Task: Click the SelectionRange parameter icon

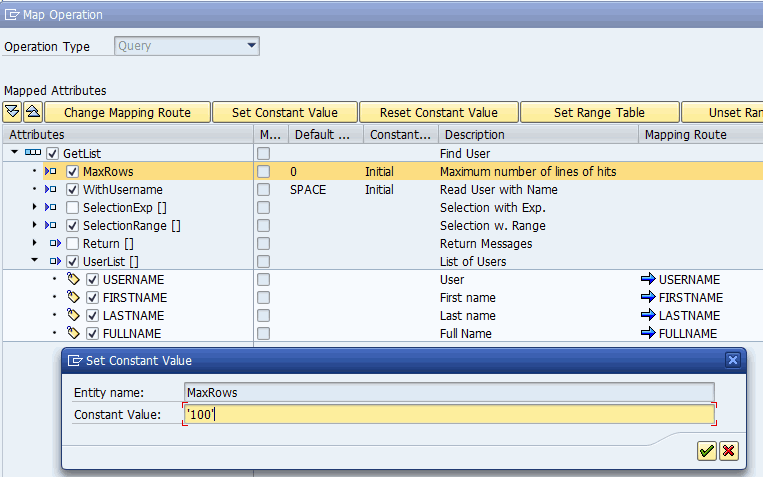Action: [x=51, y=225]
